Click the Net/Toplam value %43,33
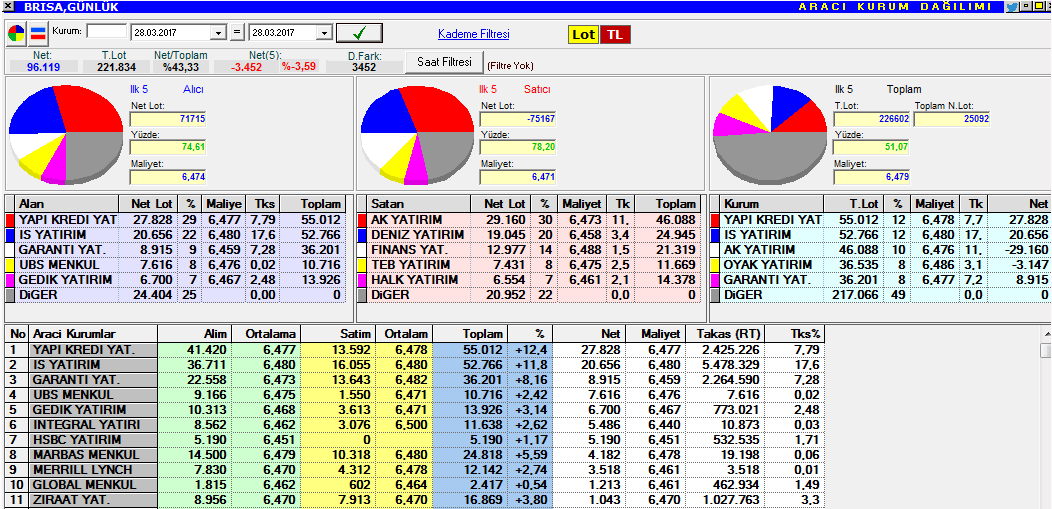This screenshot has width=1052, height=509. (x=180, y=67)
